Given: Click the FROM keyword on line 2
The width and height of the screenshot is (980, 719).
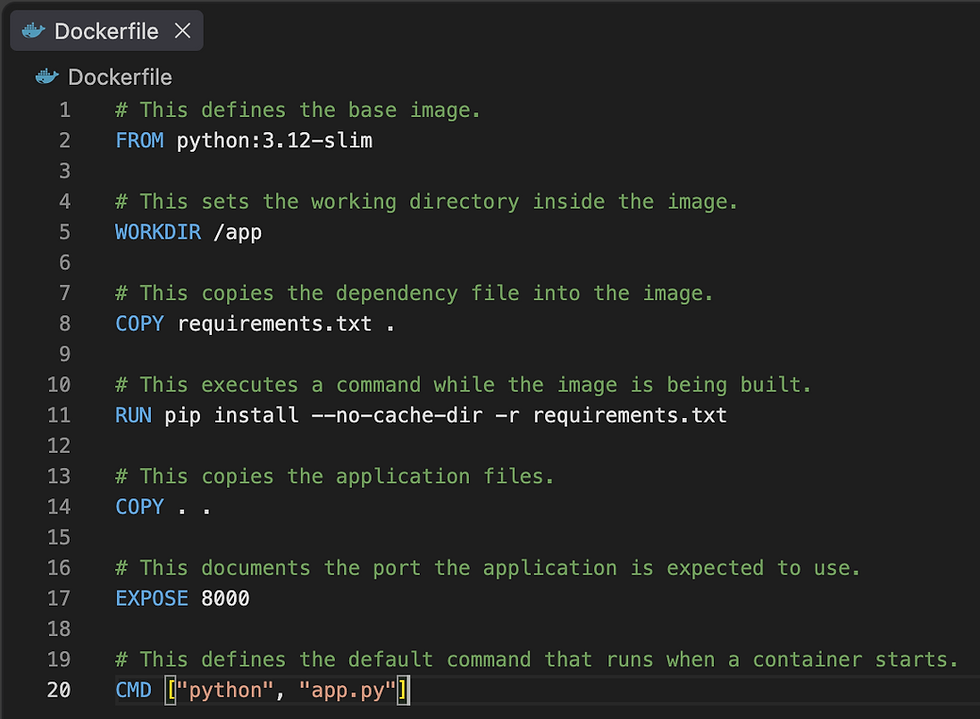Looking at the screenshot, I should pos(139,141).
